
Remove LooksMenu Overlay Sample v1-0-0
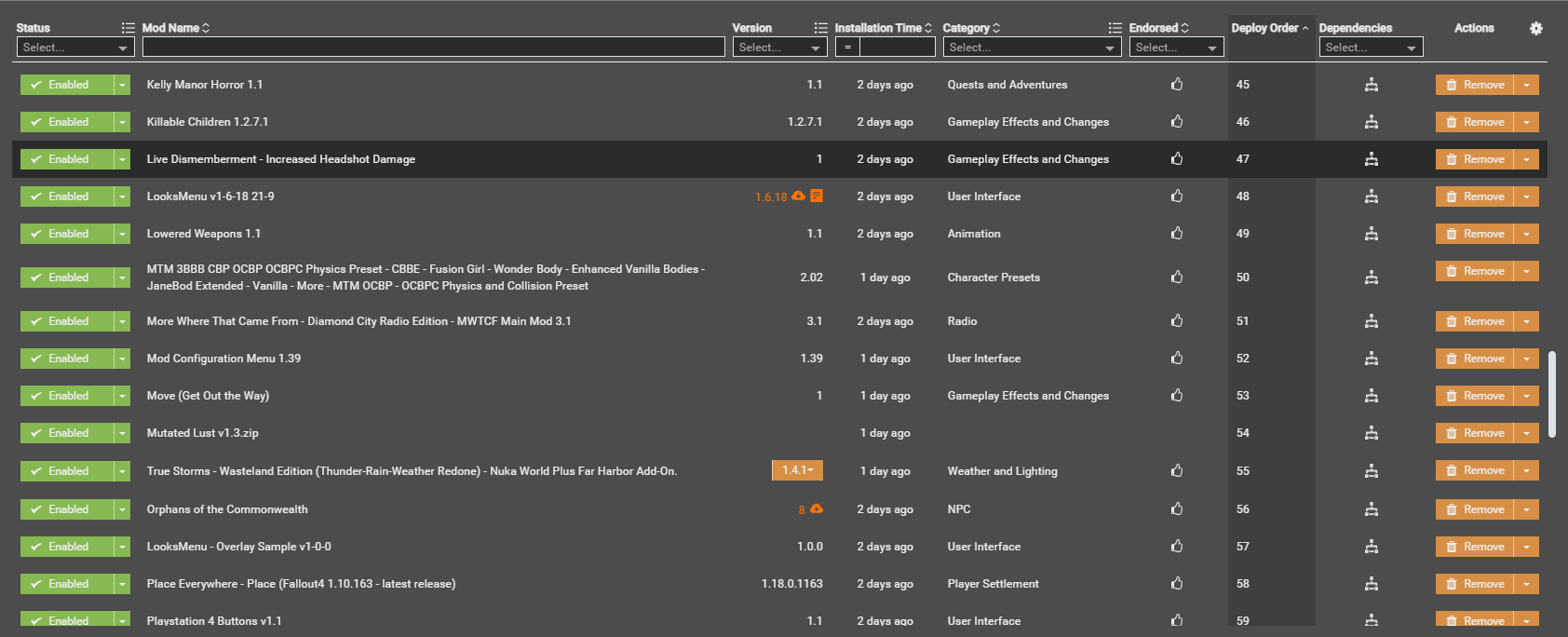tap(1475, 547)
